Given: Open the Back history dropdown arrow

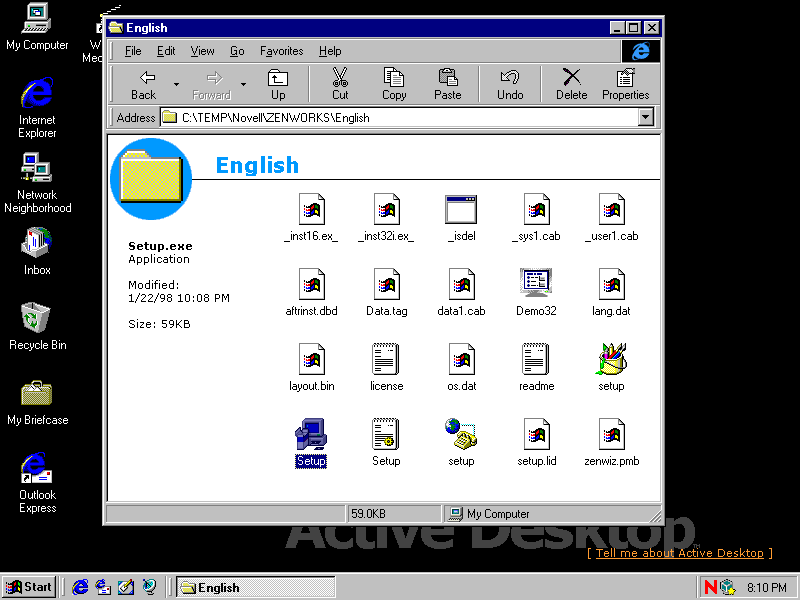Looking at the screenshot, I should click(x=177, y=84).
